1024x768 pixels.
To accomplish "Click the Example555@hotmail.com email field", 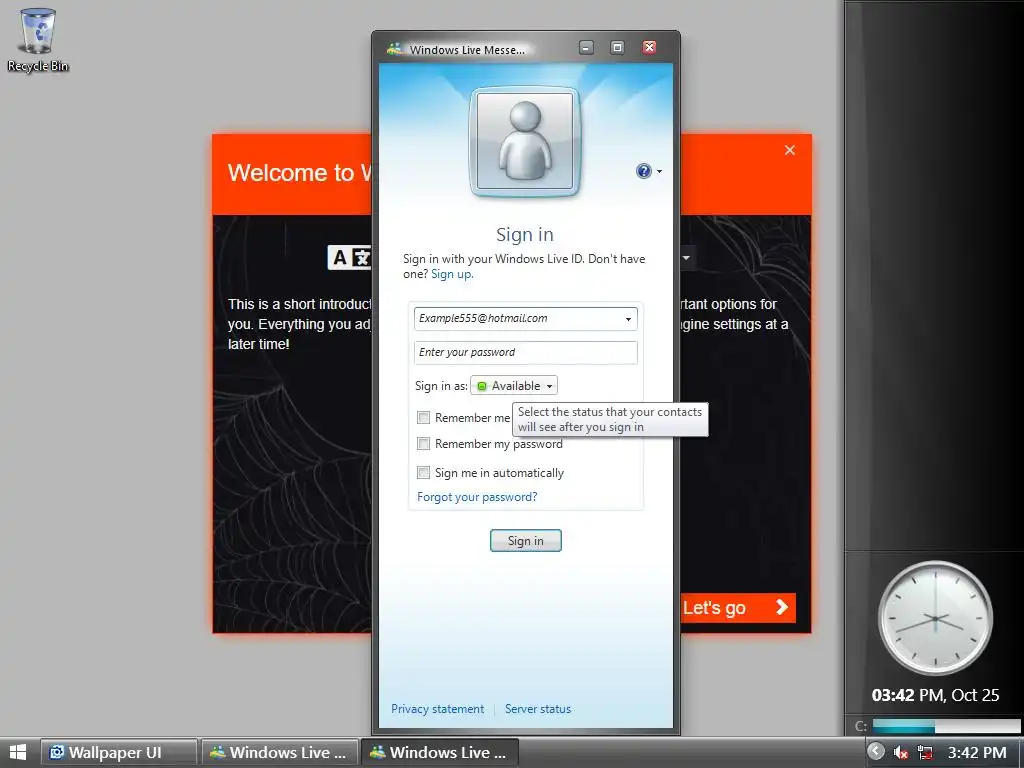I will click(x=526, y=319).
